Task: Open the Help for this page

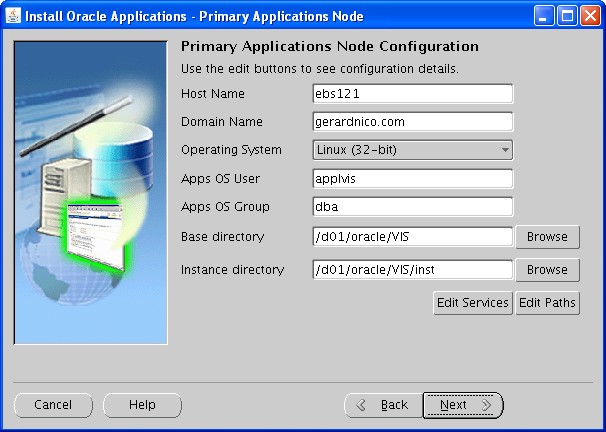Action: (x=142, y=405)
